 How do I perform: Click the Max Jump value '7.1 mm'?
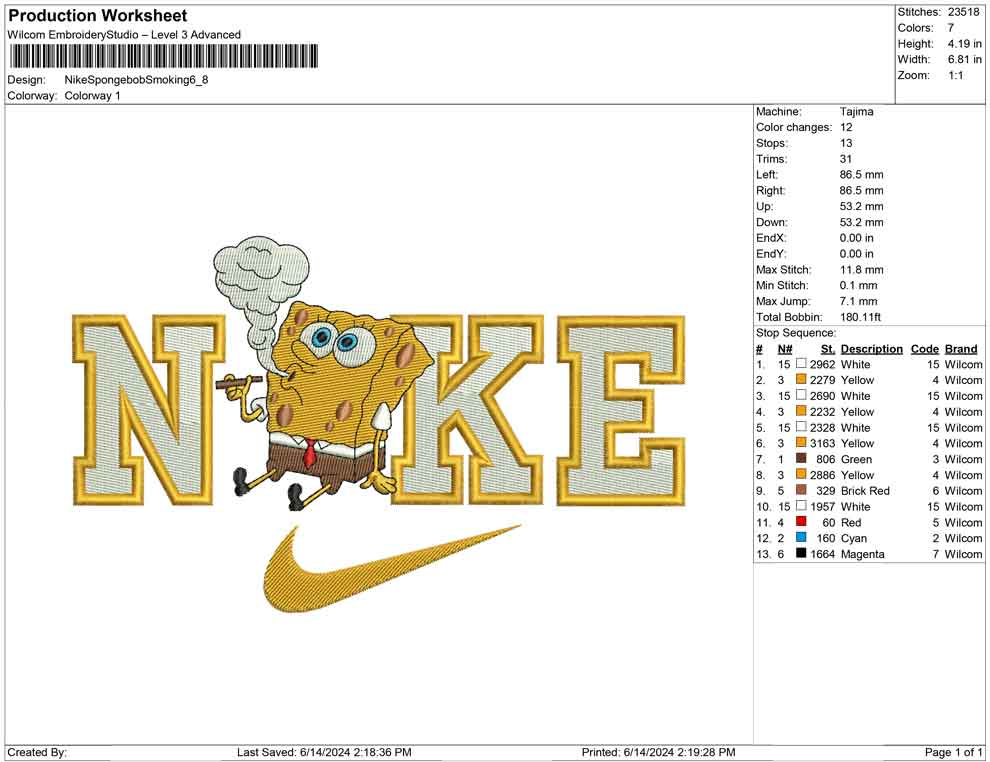point(859,301)
